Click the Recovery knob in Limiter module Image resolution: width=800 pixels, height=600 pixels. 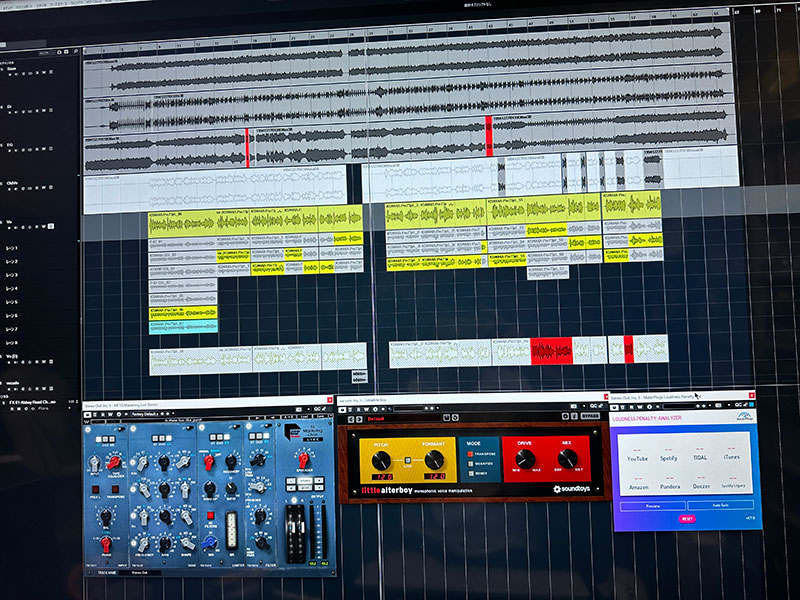pos(231,462)
